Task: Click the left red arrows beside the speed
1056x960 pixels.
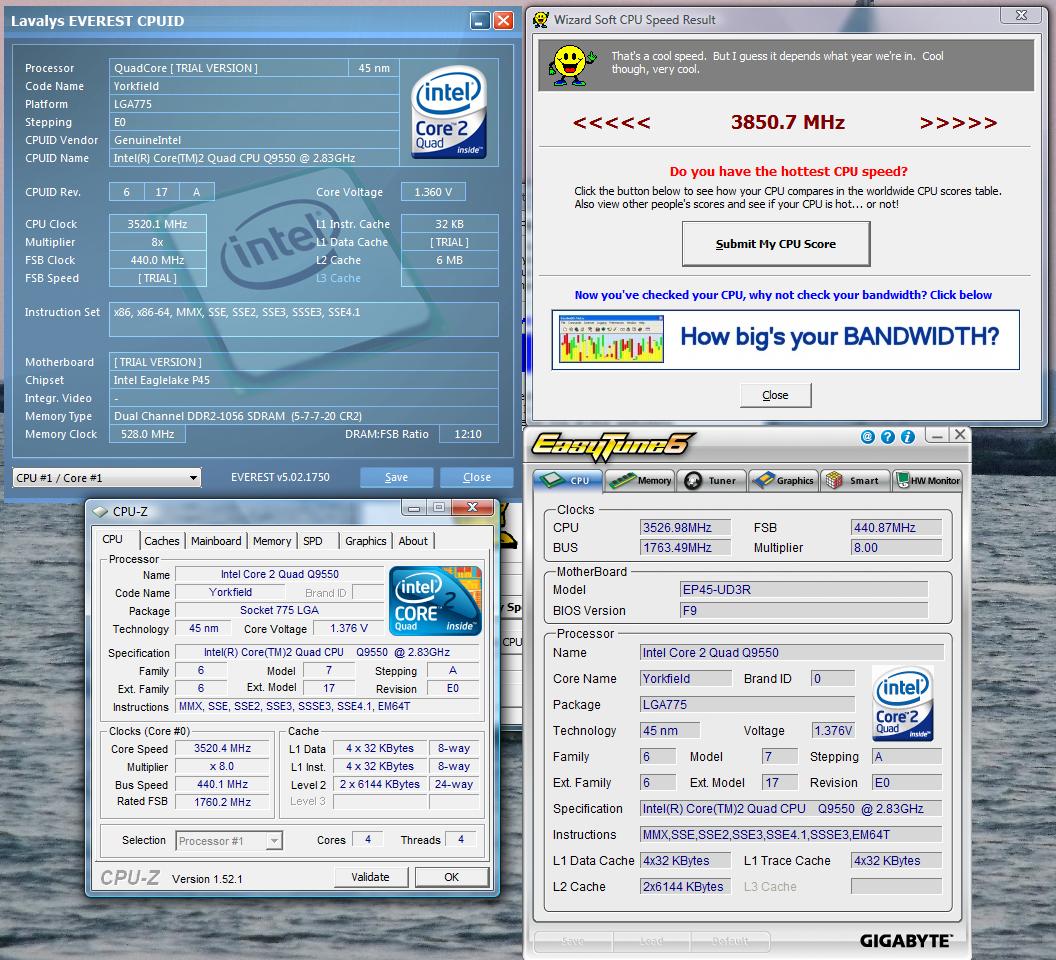Action: (612, 123)
